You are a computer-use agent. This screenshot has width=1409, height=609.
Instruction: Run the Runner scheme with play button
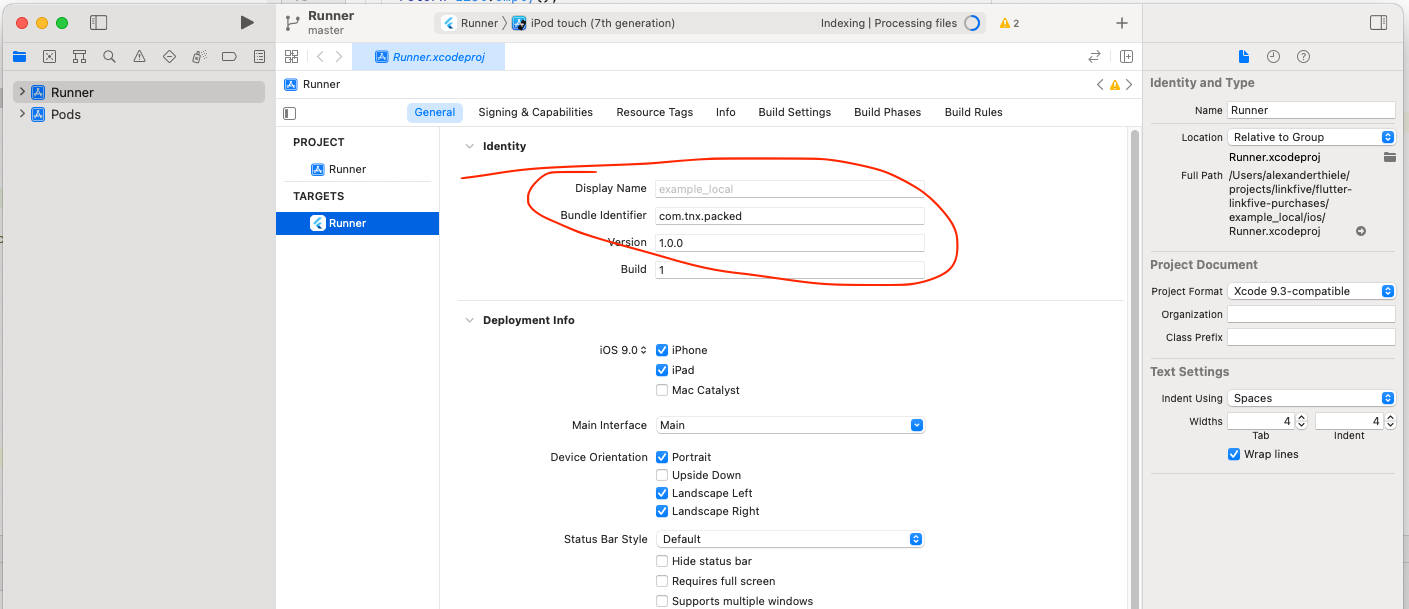tap(247, 22)
